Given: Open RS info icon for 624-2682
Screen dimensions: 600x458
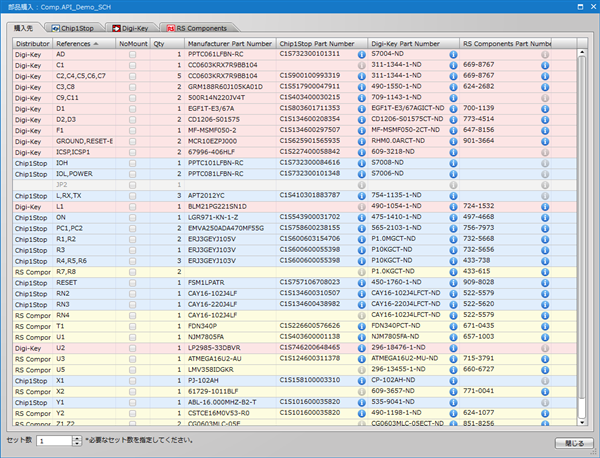Looking at the screenshot, I should tap(545, 87).
